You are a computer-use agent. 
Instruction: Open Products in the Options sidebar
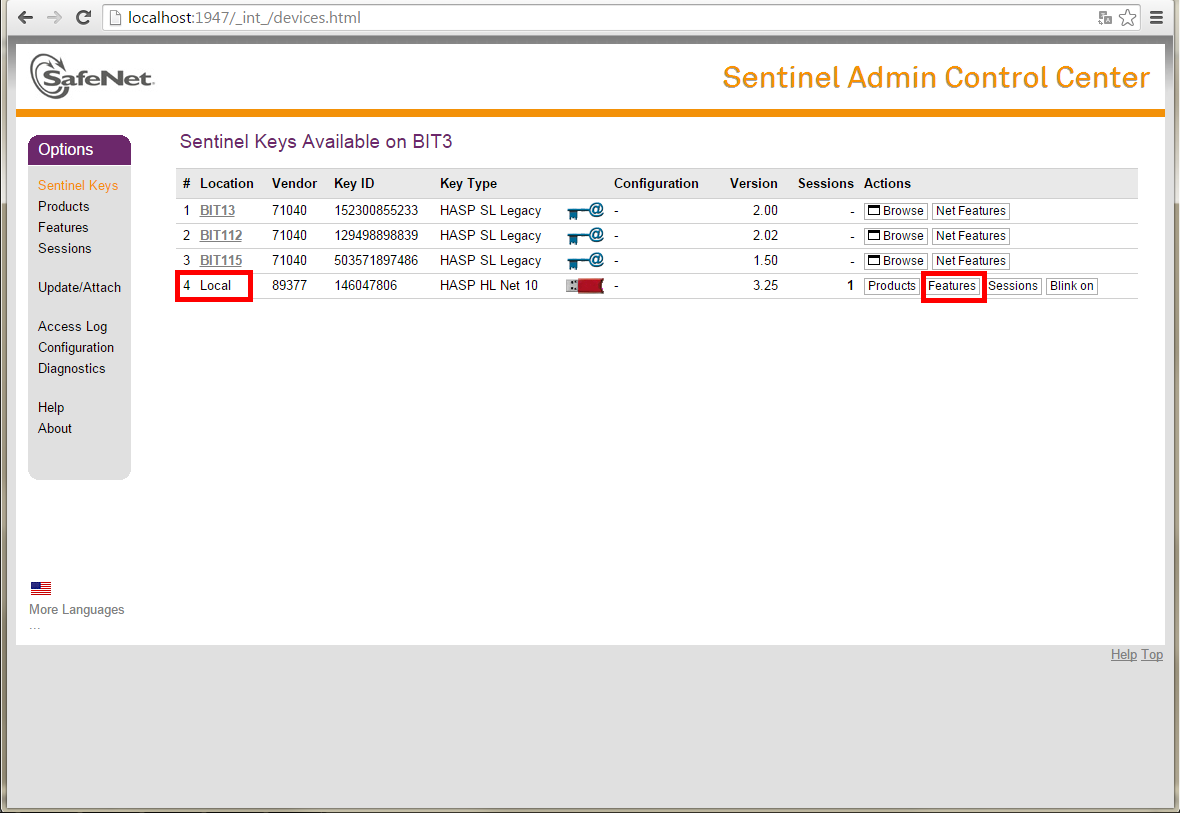[63, 206]
